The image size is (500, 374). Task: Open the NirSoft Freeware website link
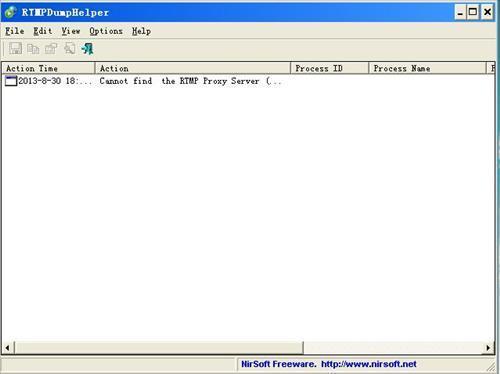(329, 364)
